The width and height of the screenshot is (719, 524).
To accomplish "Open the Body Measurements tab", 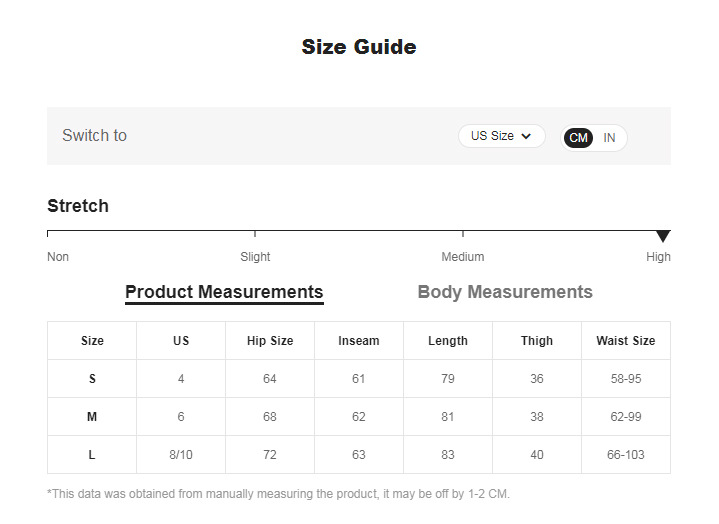I will (x=505, y=292).
